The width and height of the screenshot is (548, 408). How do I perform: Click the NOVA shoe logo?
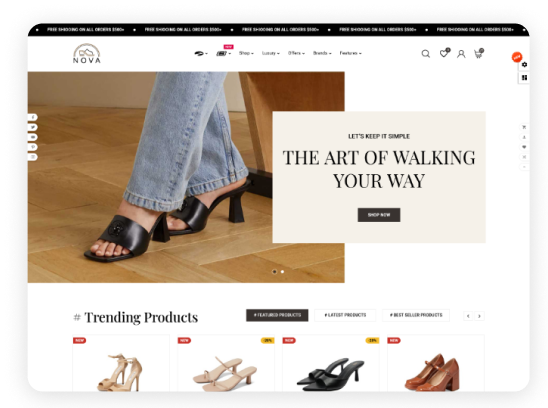point(87,53)
